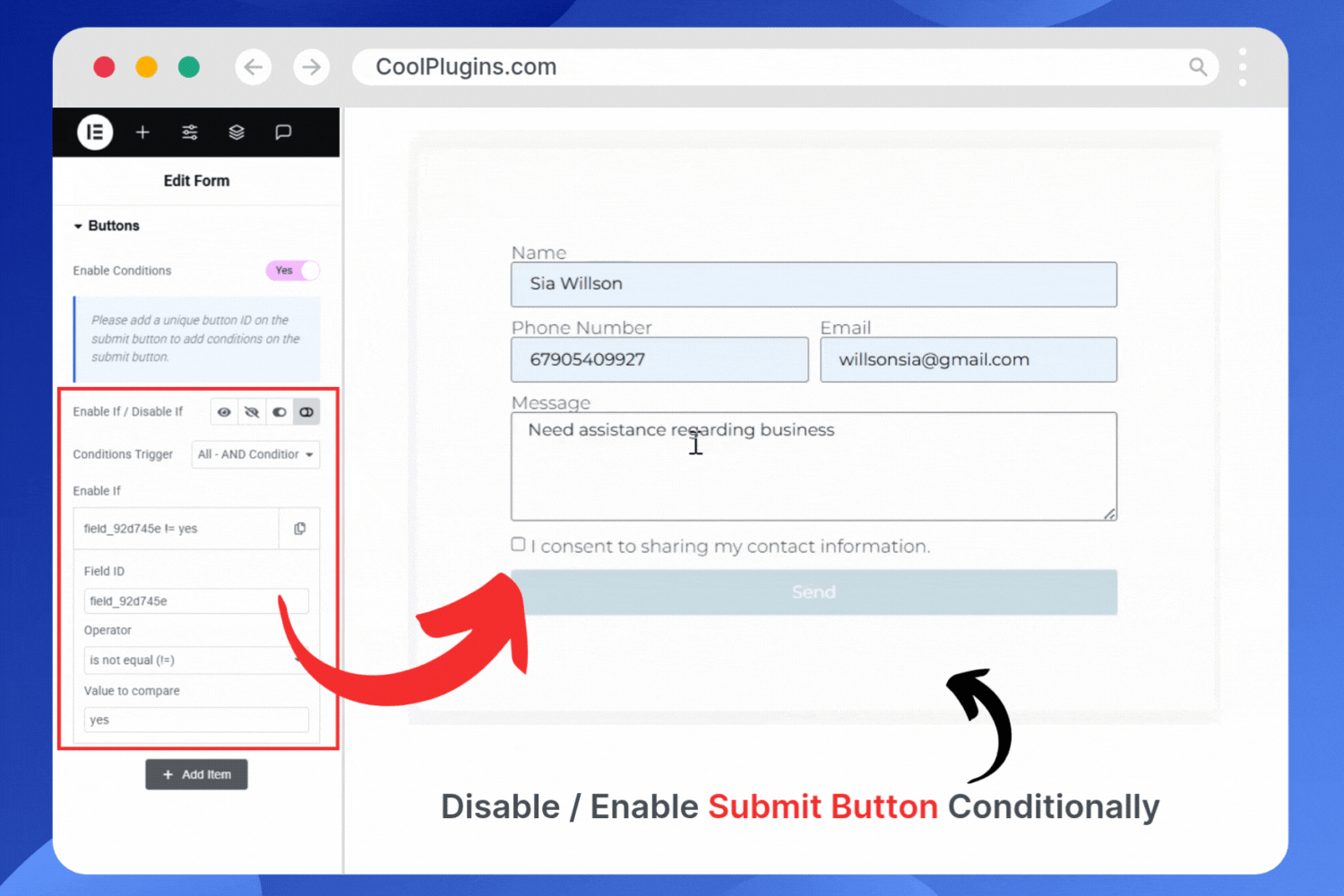The height and width of the screenshot is (896, 1344).
Task: Click the address bar search icon
Action: [1198, 67]
